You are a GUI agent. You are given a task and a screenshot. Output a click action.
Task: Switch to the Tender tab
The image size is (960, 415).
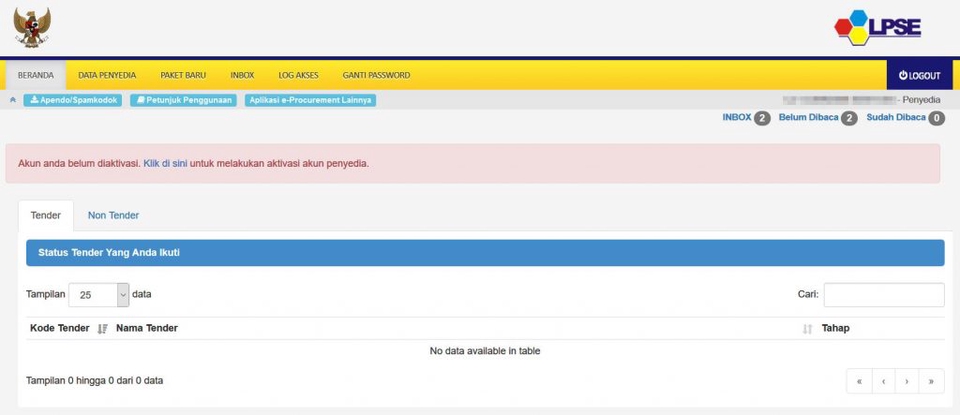(x=46, y=215)
